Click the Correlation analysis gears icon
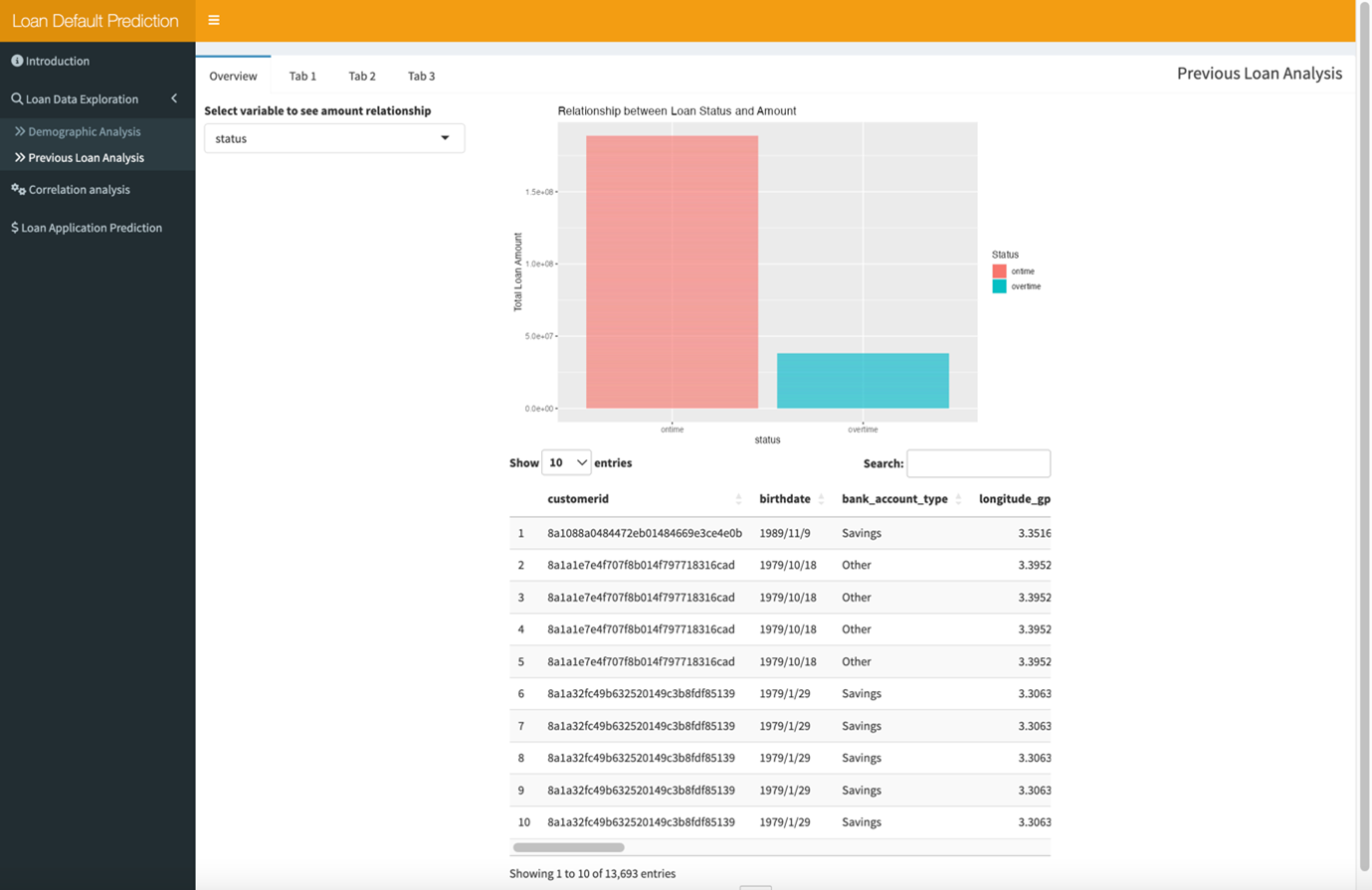 point(18,189)
